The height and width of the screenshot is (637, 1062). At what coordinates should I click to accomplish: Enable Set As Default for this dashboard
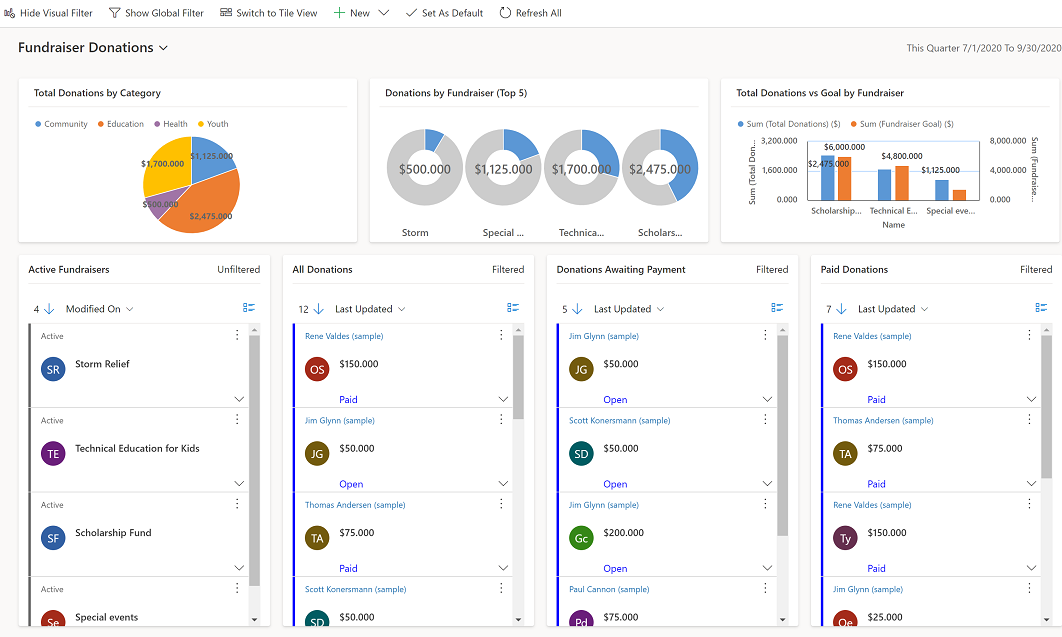click(412, 13)
